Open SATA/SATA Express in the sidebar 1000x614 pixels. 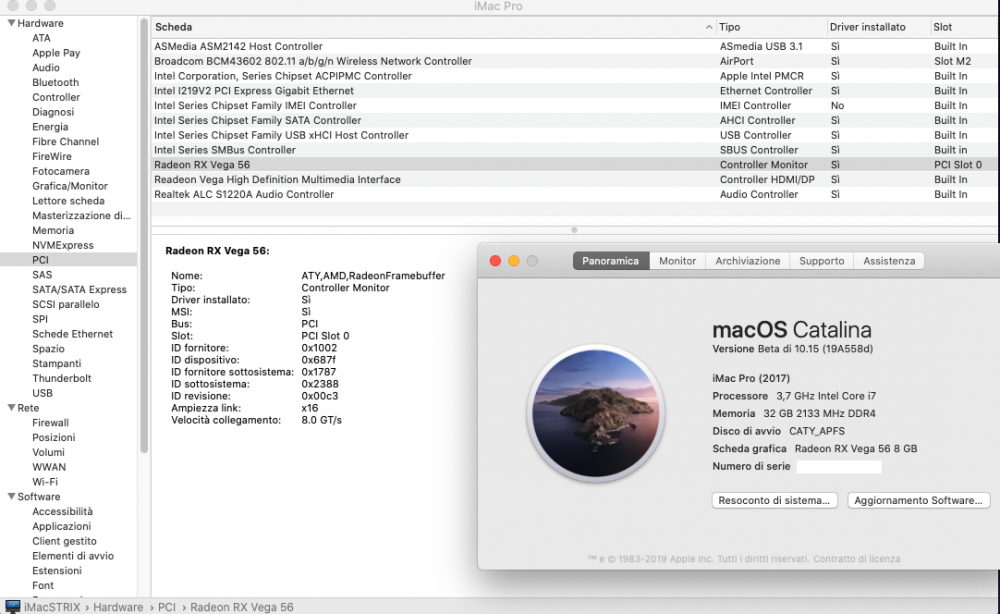(x=79, y=289)
